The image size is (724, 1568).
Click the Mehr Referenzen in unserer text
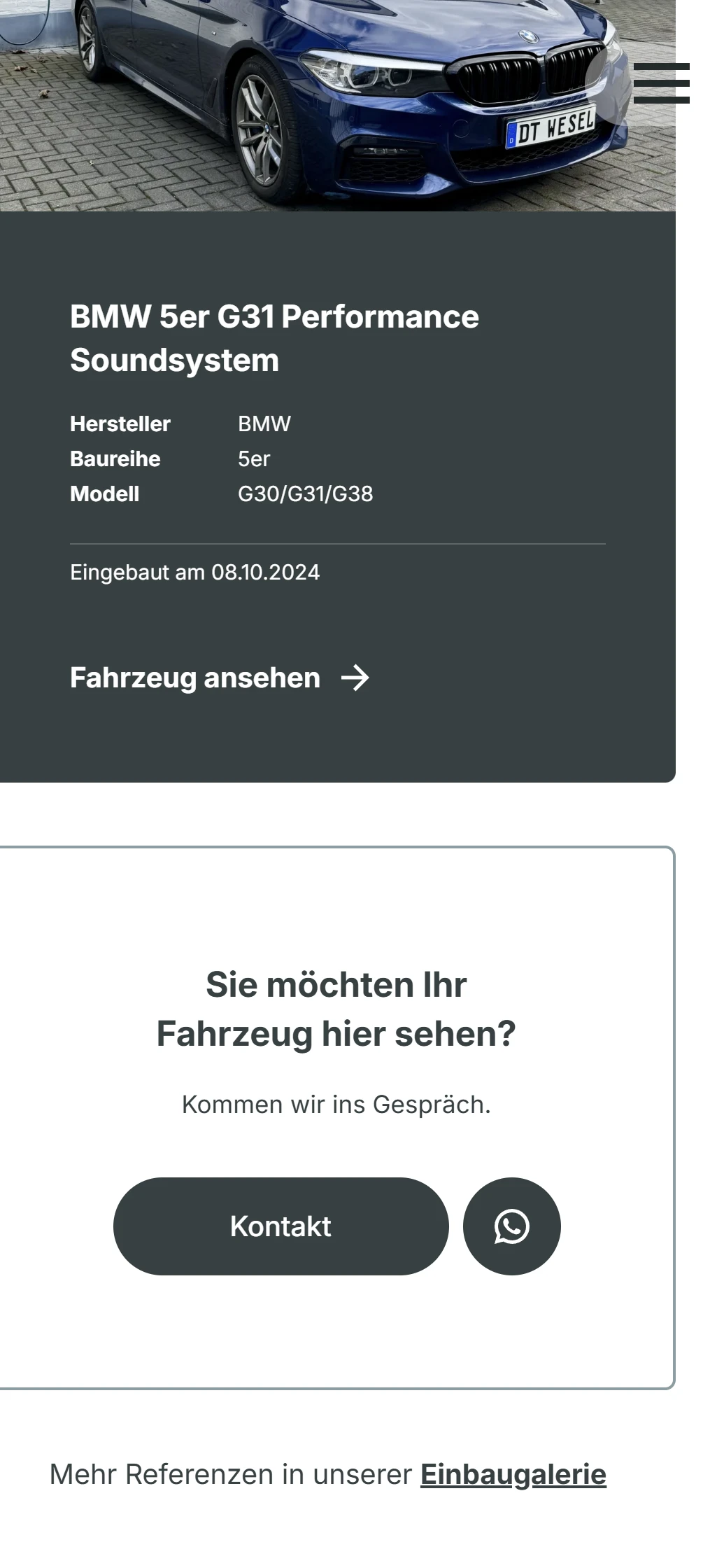231,1474
